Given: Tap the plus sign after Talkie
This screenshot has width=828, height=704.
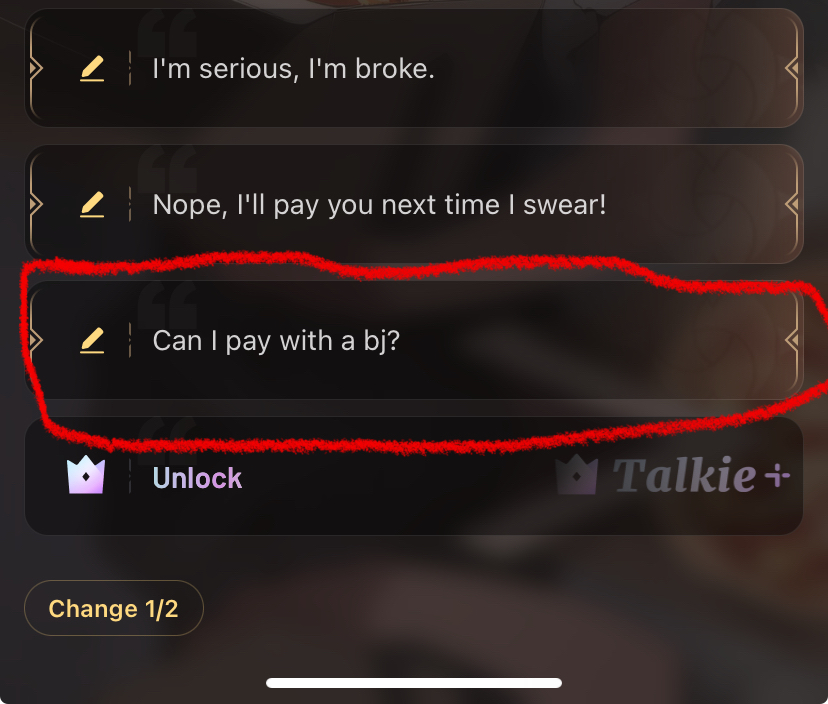Looking at the screenshot, I should [x=777, y=476].
